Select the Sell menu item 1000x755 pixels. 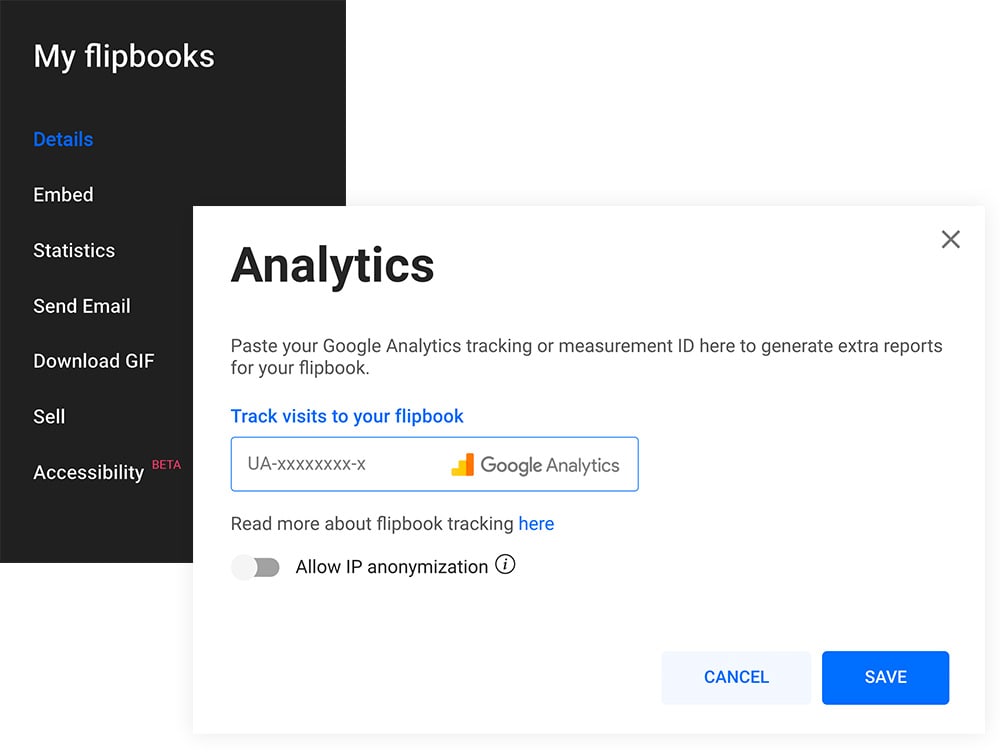tap(49, 416)
